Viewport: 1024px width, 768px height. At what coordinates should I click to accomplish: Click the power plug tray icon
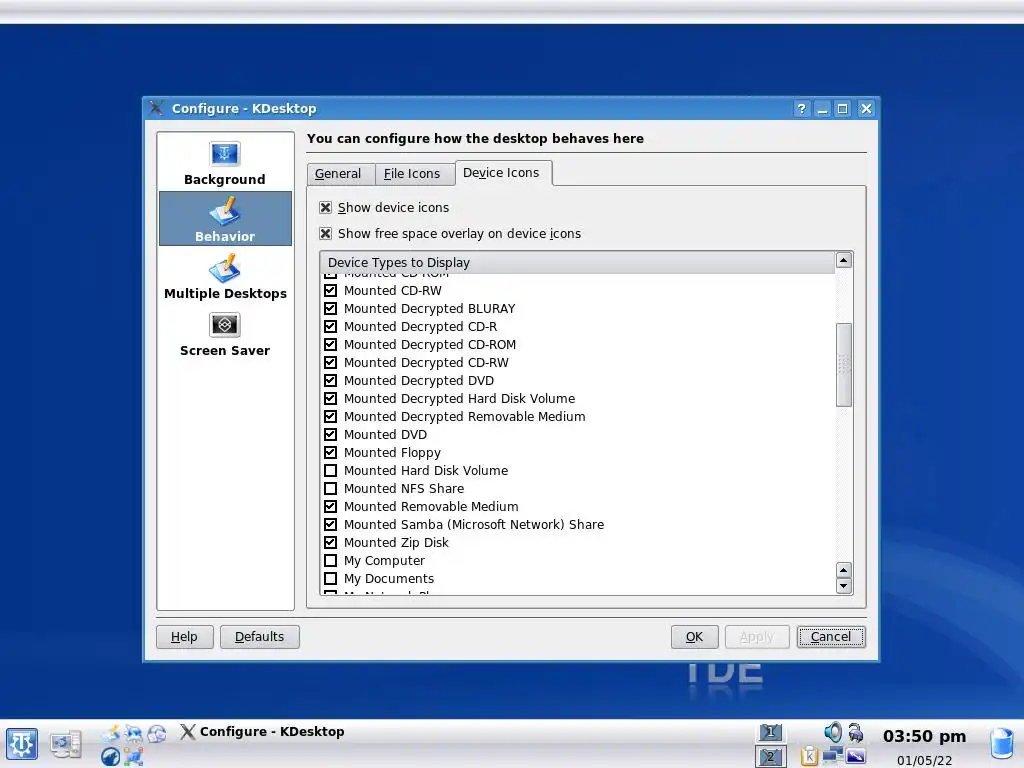(x=856, y=733)
